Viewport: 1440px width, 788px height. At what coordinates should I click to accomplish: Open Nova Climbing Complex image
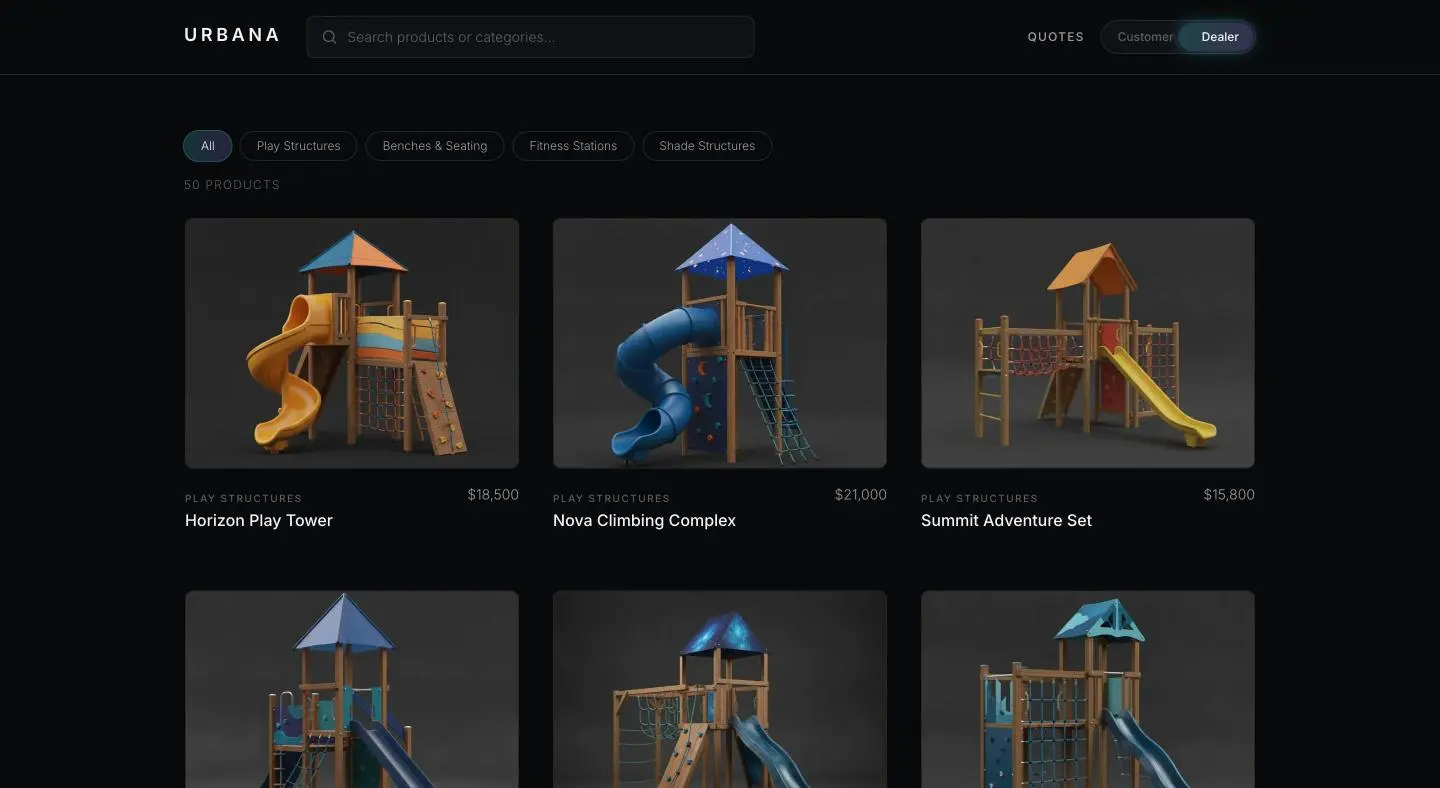pos(720,343)
